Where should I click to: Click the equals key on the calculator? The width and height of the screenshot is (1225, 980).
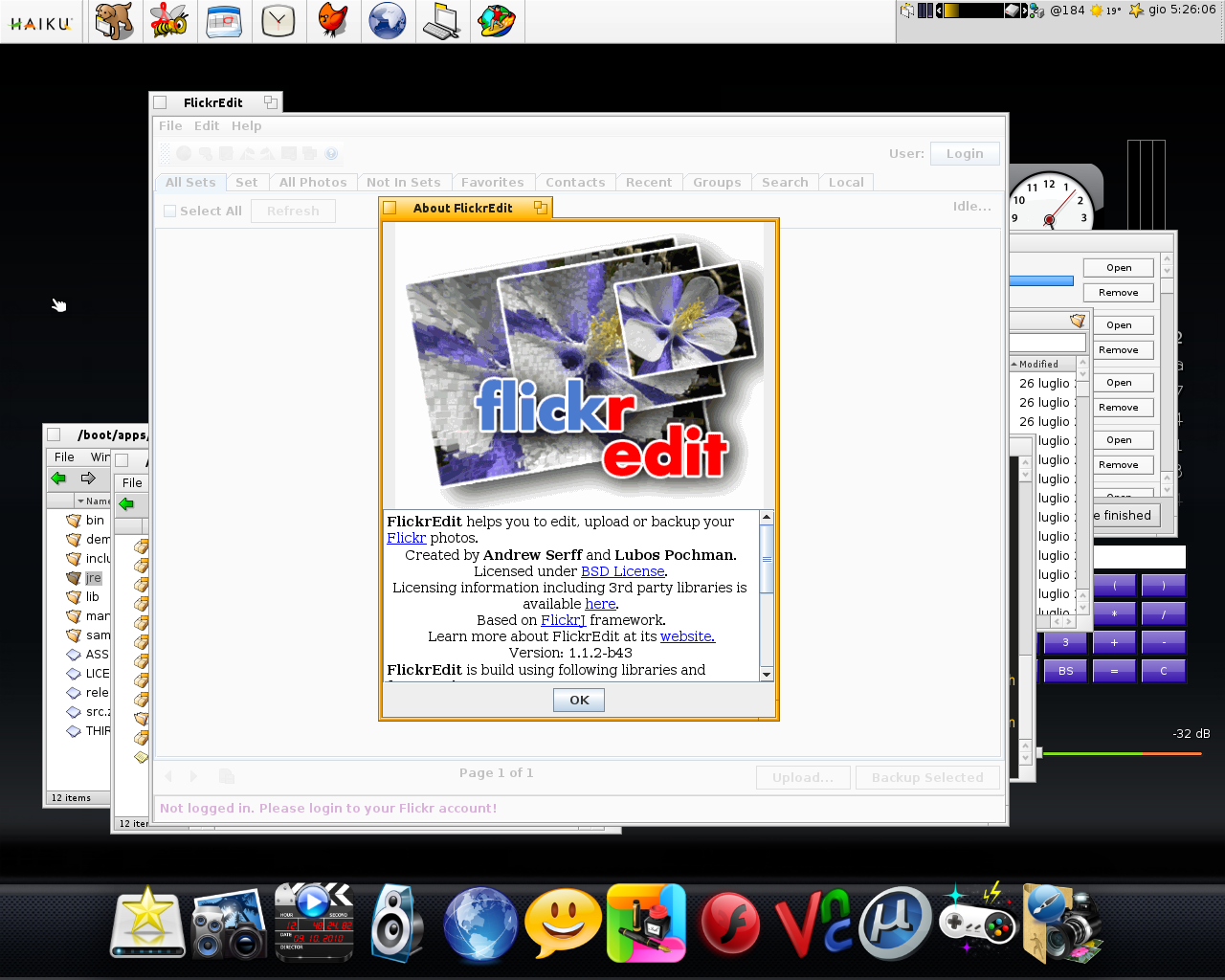pos(1114,671)
